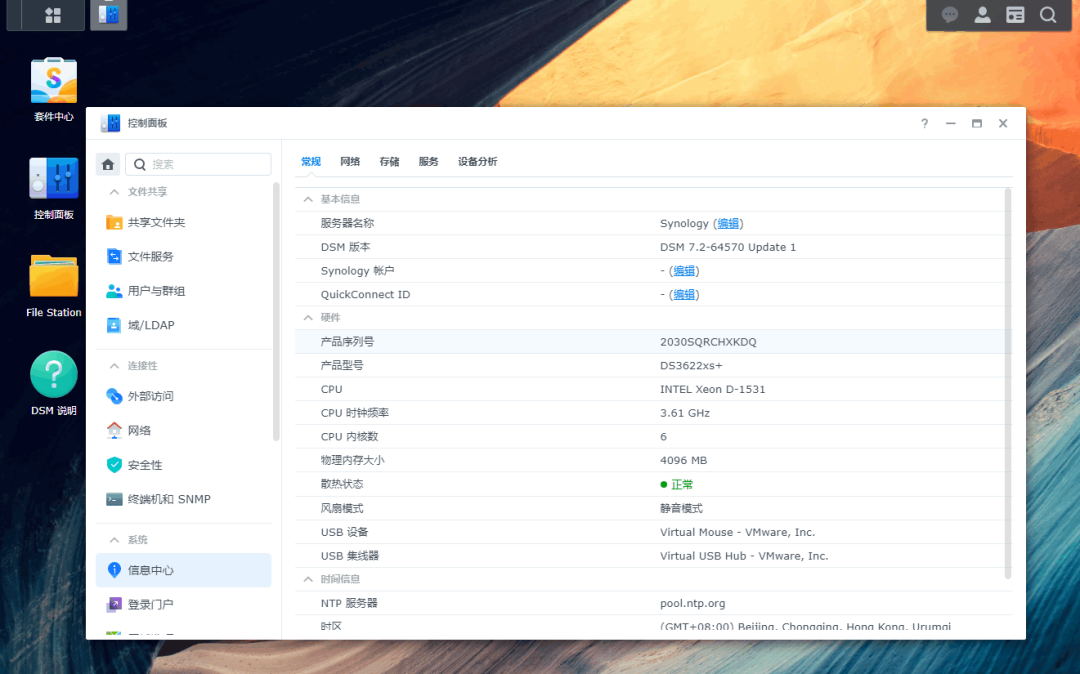Edit the QuickConnect ID link
The width and height of the screenshot is (1080, 674).
(684, 294)
